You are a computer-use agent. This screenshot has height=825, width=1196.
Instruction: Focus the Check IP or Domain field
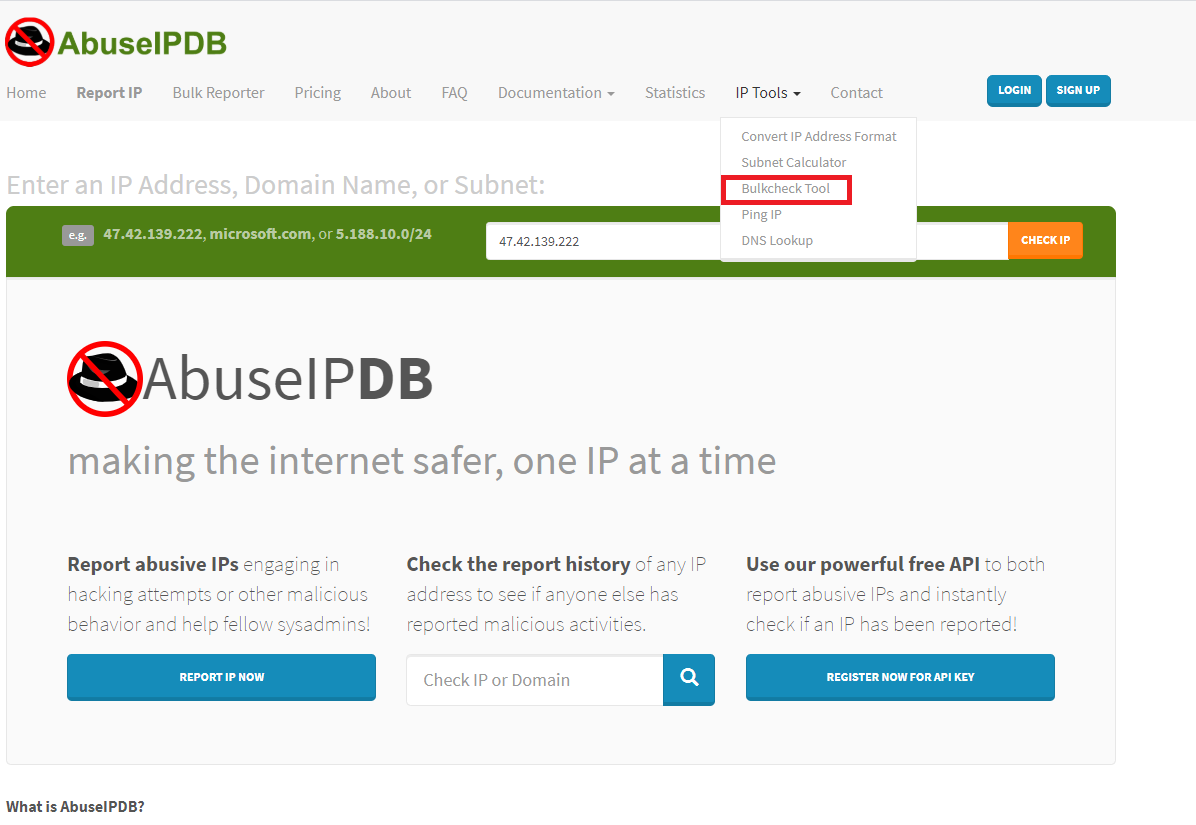coord(535,679)
